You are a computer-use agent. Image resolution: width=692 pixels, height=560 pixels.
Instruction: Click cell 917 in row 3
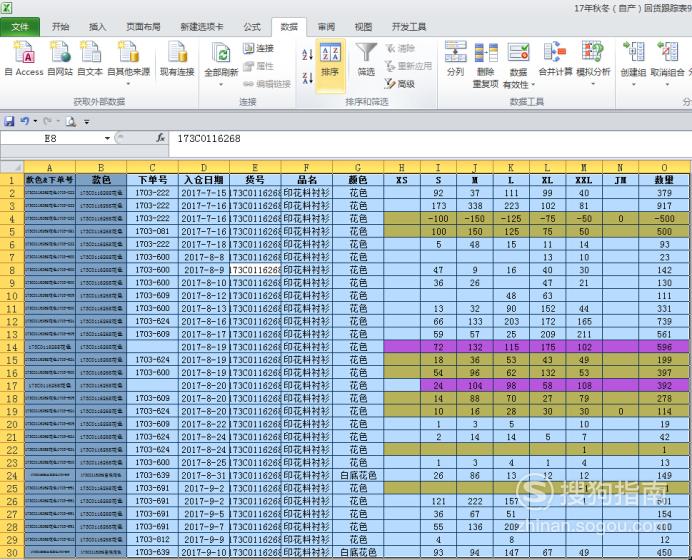664,206
